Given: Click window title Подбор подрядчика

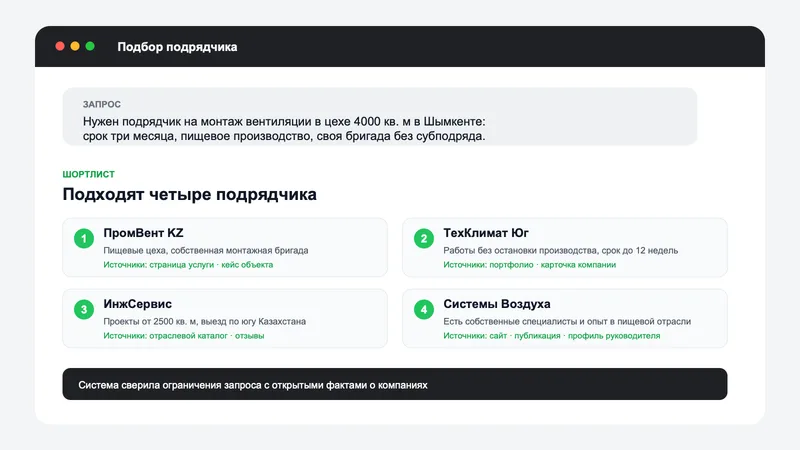Looking at the screenshot, I should tap(177, 47).
